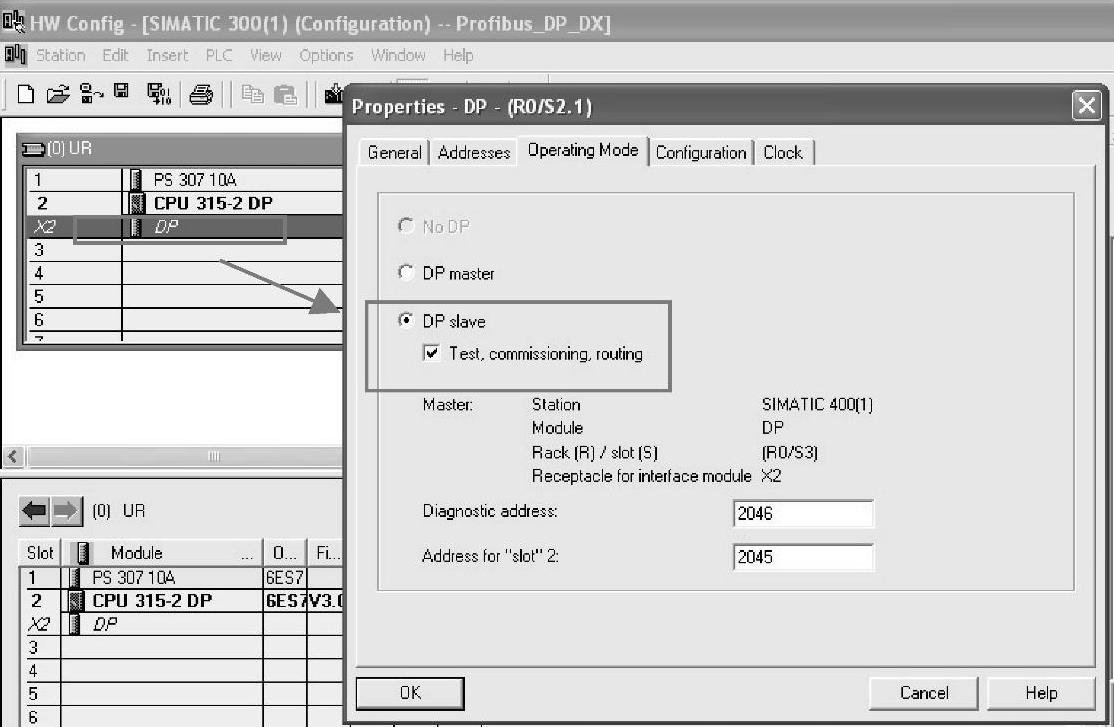Open the Insert menu
This screenshot has height=727, width=1114.
coord(167,55)
